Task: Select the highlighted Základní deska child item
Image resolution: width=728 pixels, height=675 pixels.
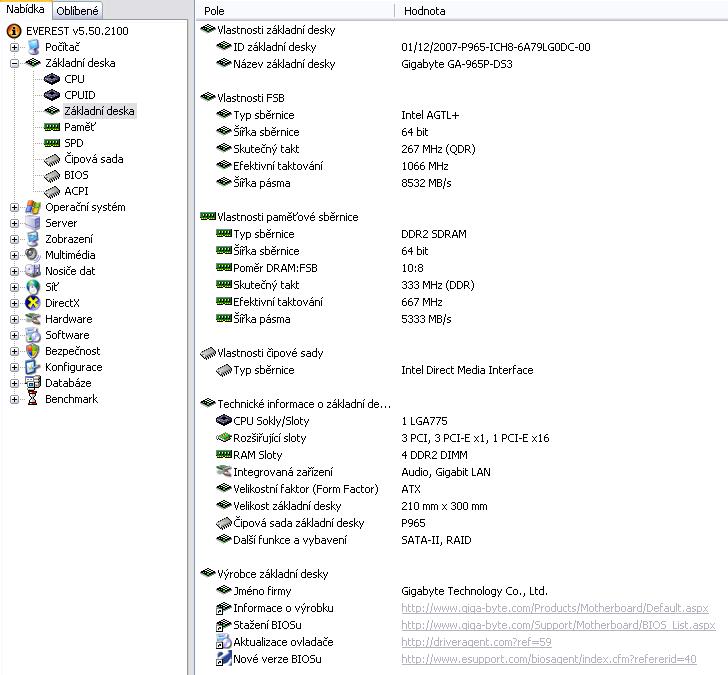Action: tap(99, 111)
